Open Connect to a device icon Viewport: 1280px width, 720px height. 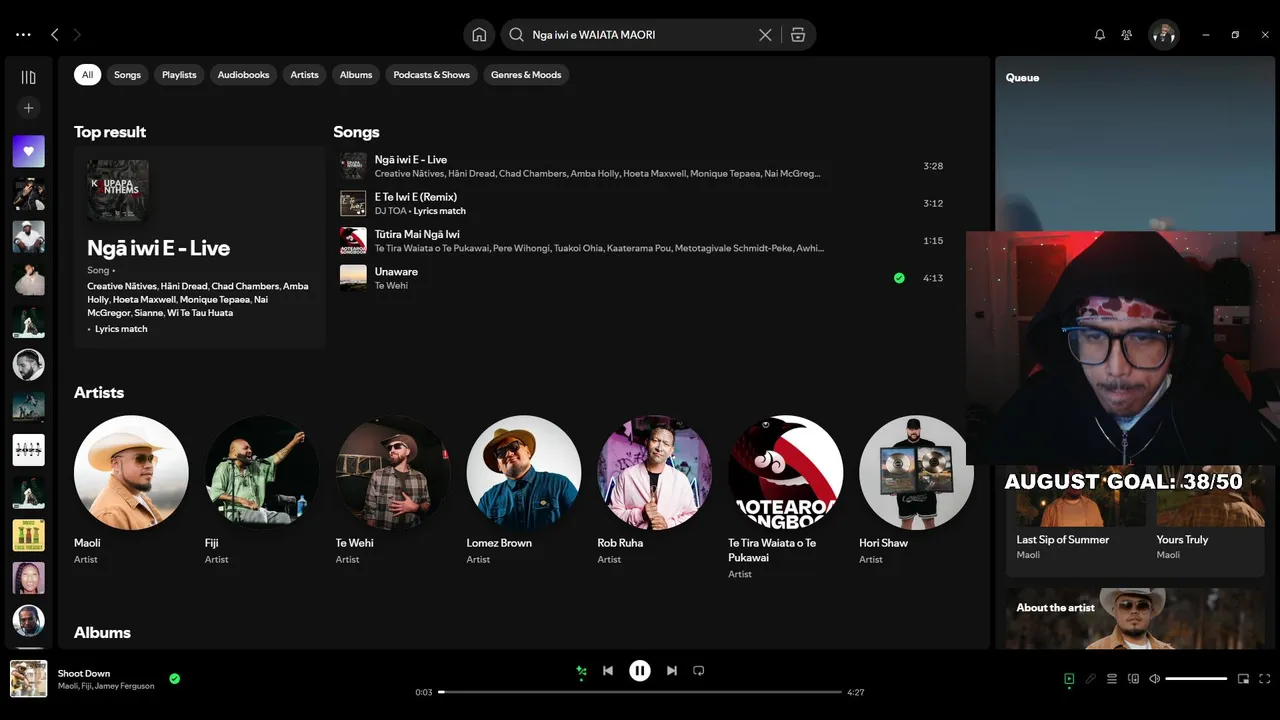coord(1133,679)
